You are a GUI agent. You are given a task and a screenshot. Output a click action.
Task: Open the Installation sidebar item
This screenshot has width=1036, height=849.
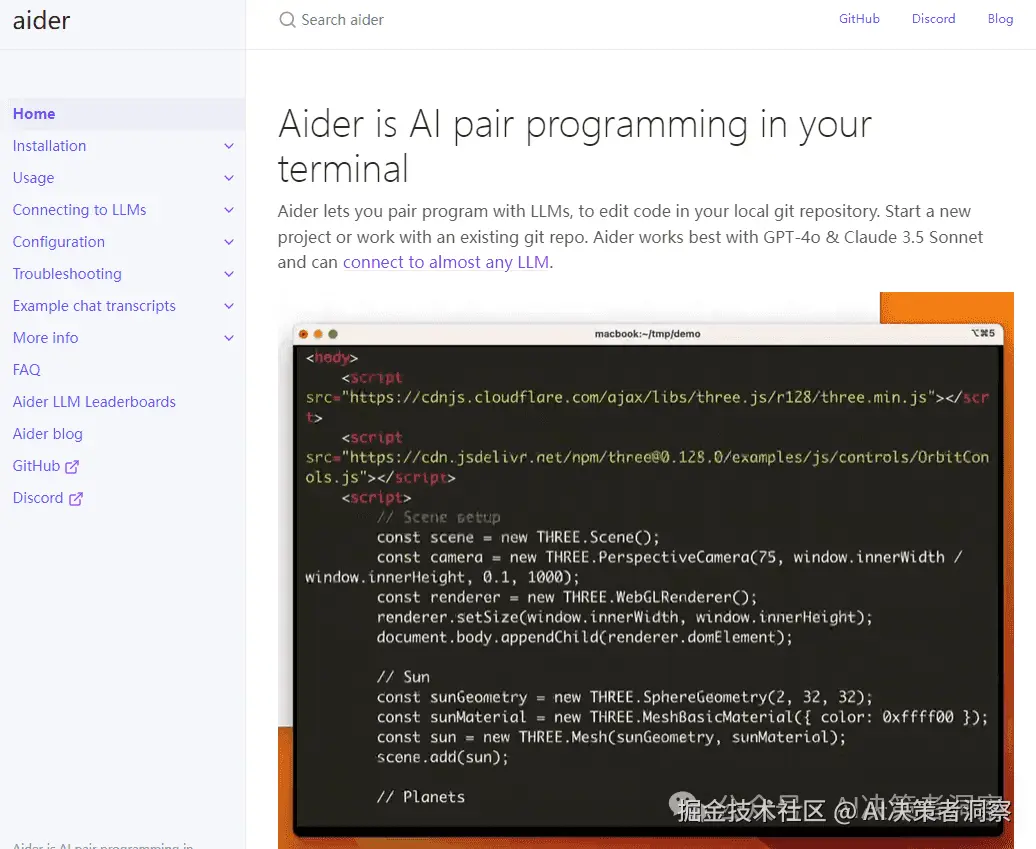pyautogui.click(x=50, y=146)
